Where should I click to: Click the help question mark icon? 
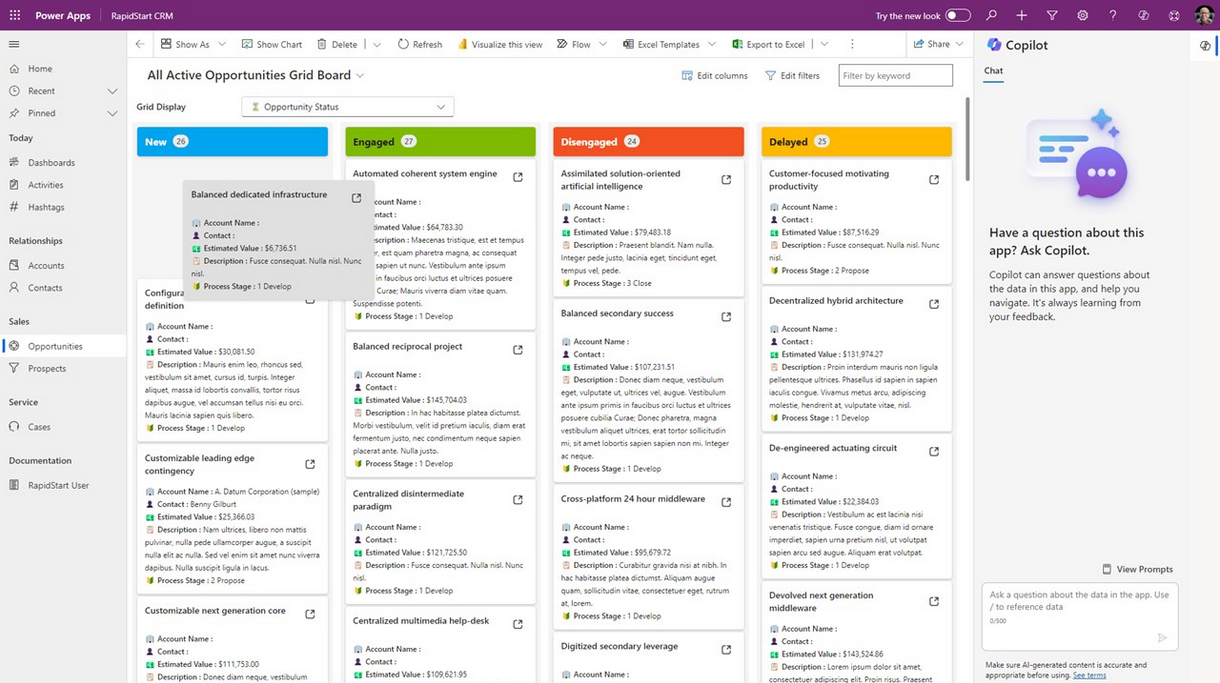(x=1112, y=16)
